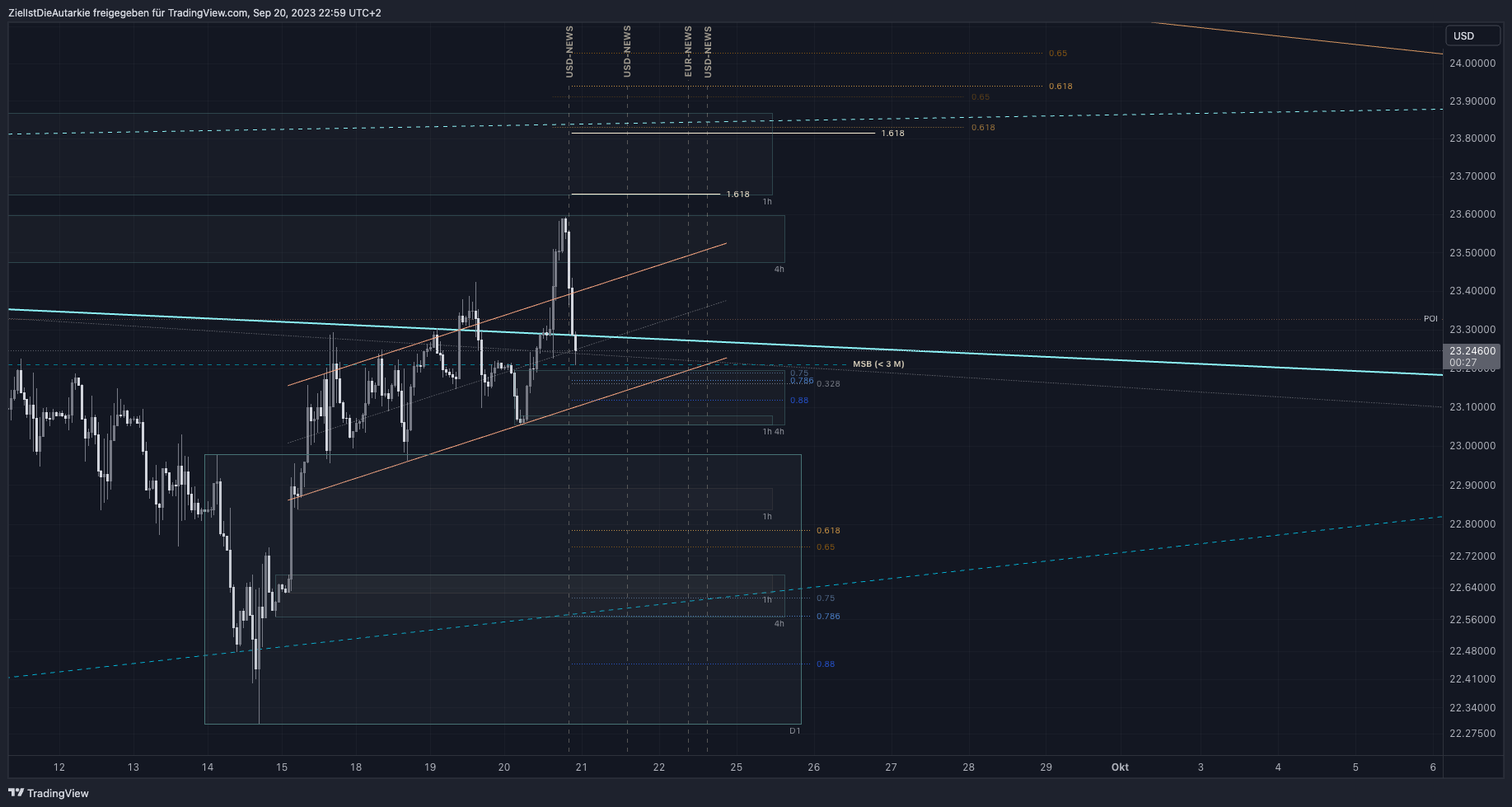The height and width of the screenshot is (807, 1512).
Task: Click price axis value 23.00000
Action: [x=1472, y=446]
